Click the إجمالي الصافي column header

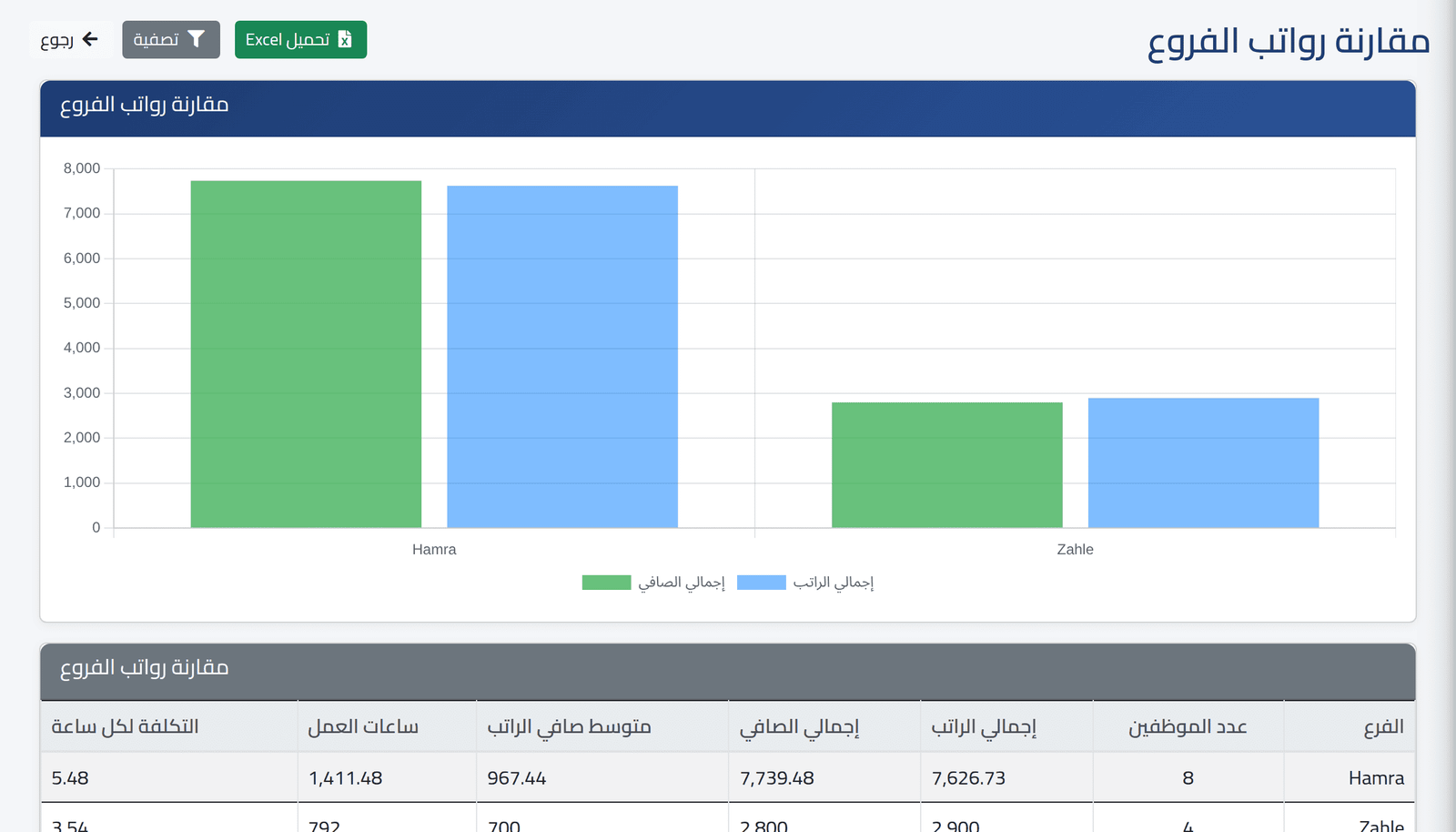coord(824,726)
